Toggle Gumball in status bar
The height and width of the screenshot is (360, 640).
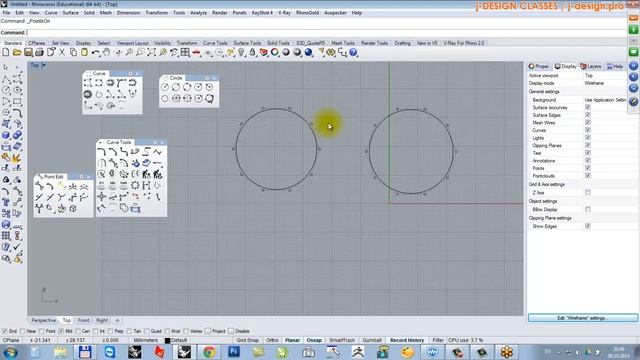point(372,340)
